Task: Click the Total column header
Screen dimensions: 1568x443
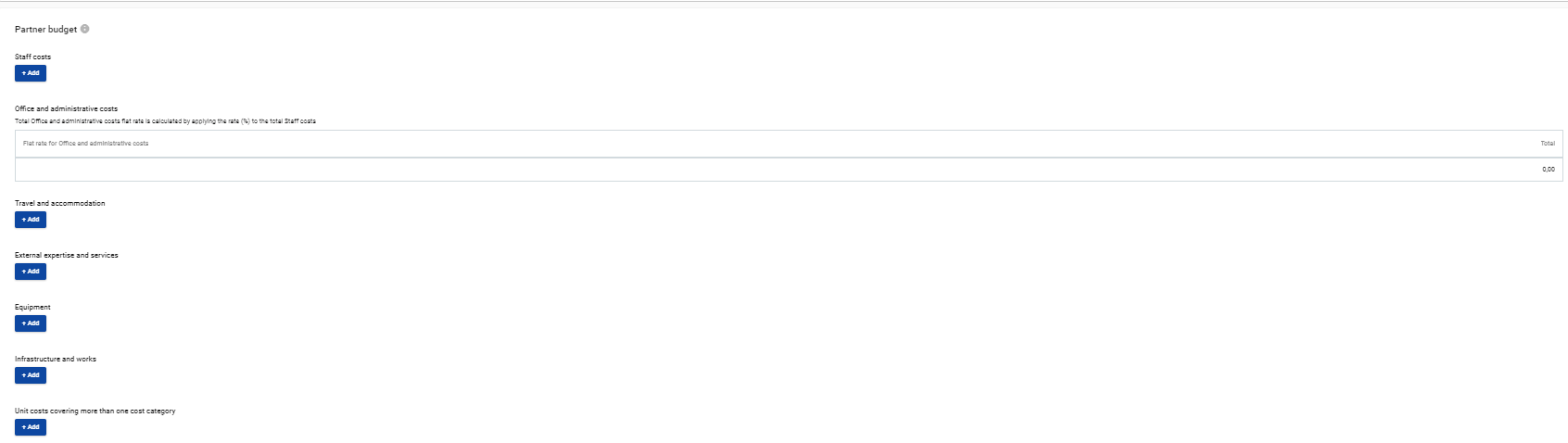Action: click(1547, 144)
